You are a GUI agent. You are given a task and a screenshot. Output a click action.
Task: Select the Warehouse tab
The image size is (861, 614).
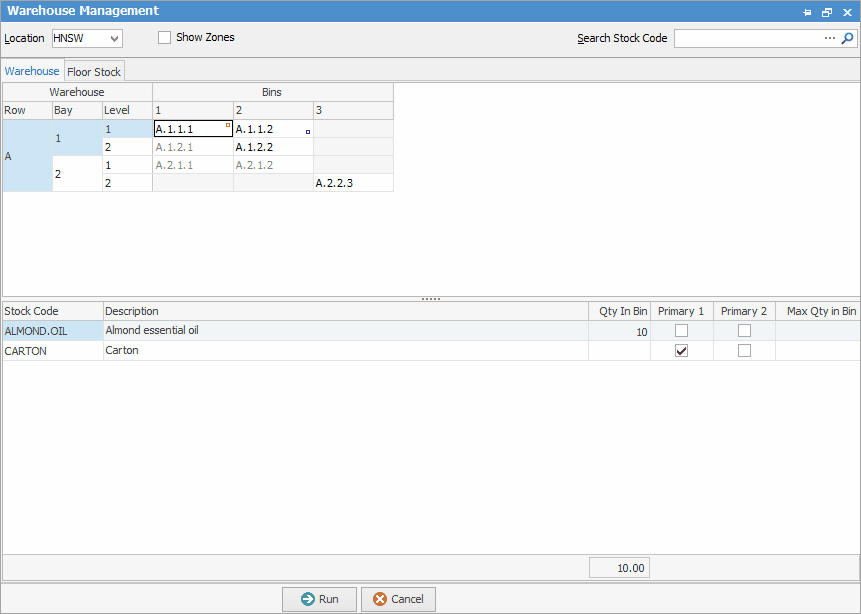point(32,72)
